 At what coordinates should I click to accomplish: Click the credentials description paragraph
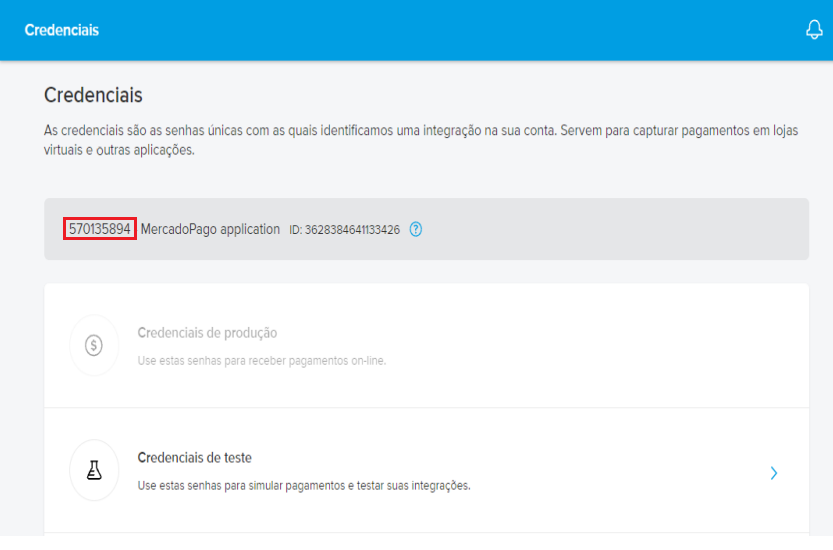point(421,140)
